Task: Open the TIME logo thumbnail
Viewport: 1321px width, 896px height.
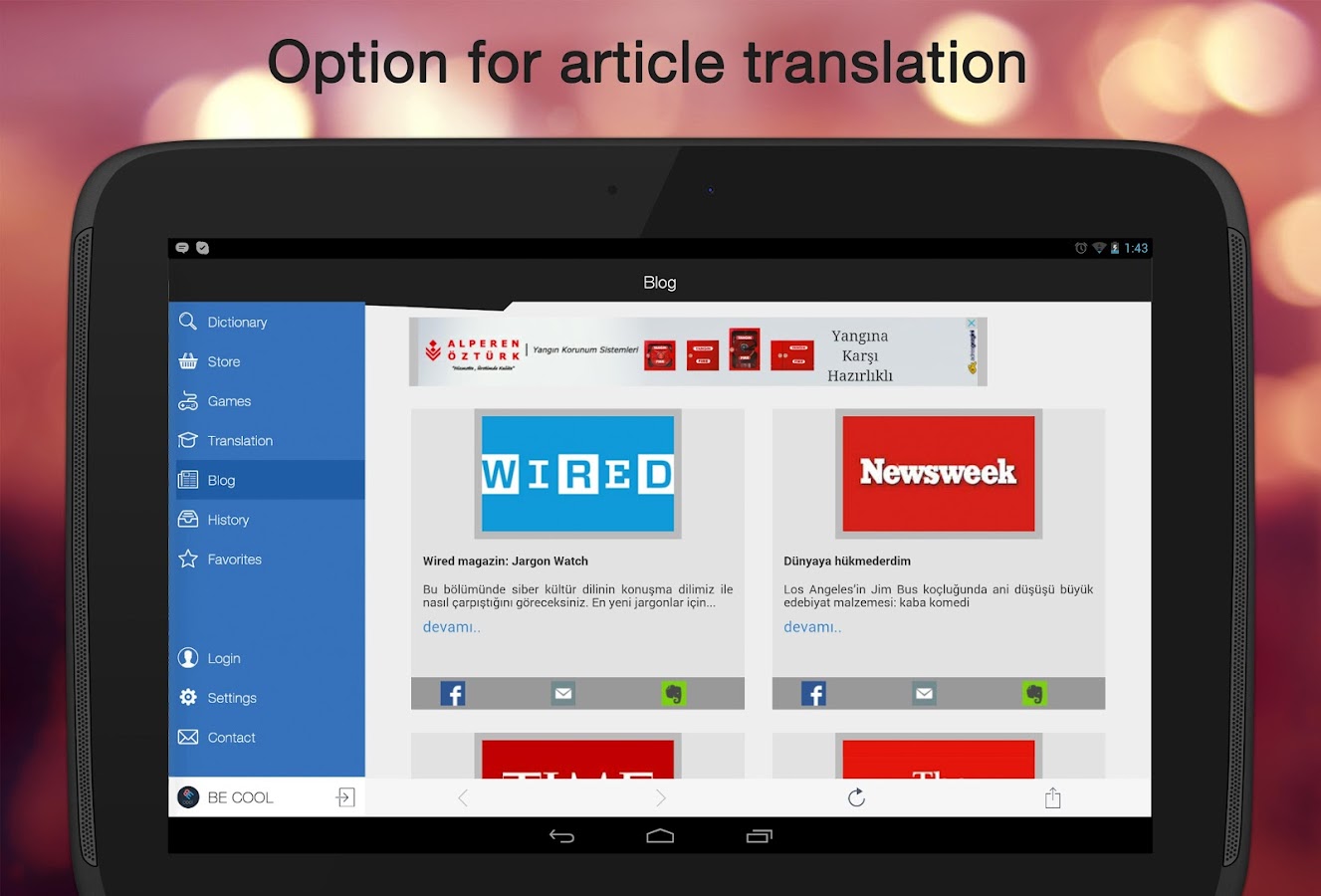Action: coord(577,757)
